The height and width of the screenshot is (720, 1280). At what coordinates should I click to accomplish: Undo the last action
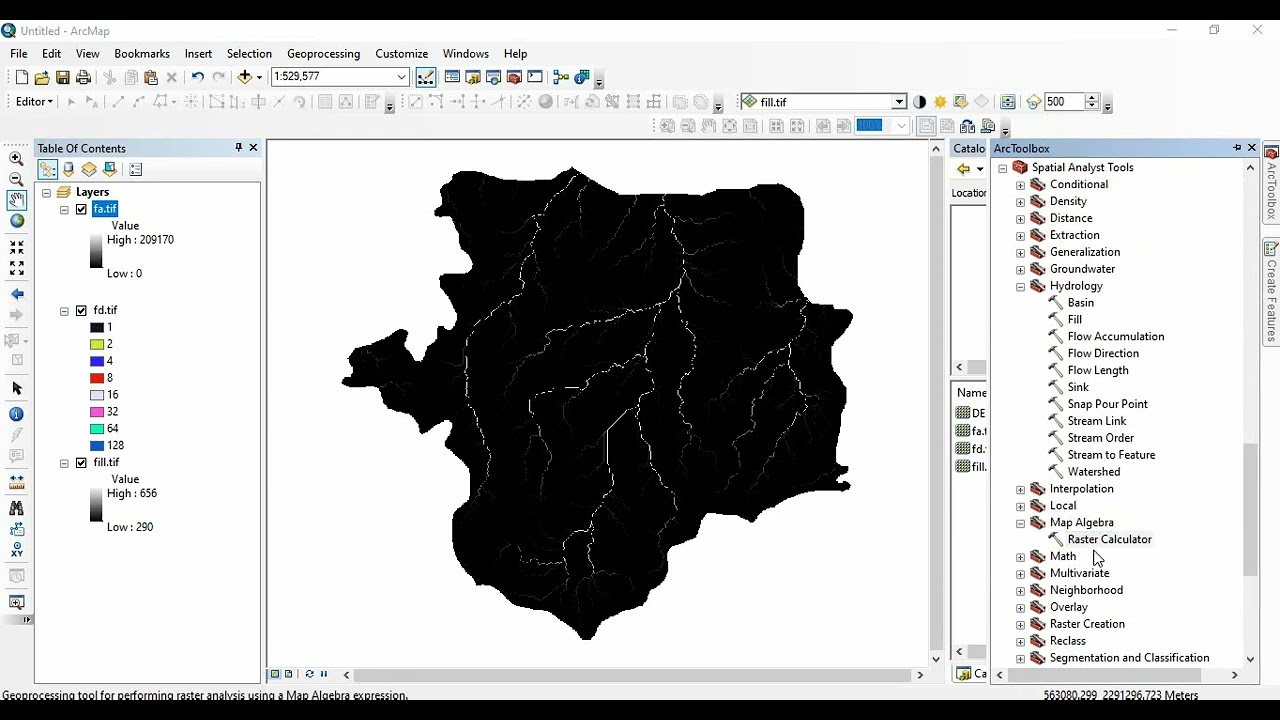pos(197,77)
